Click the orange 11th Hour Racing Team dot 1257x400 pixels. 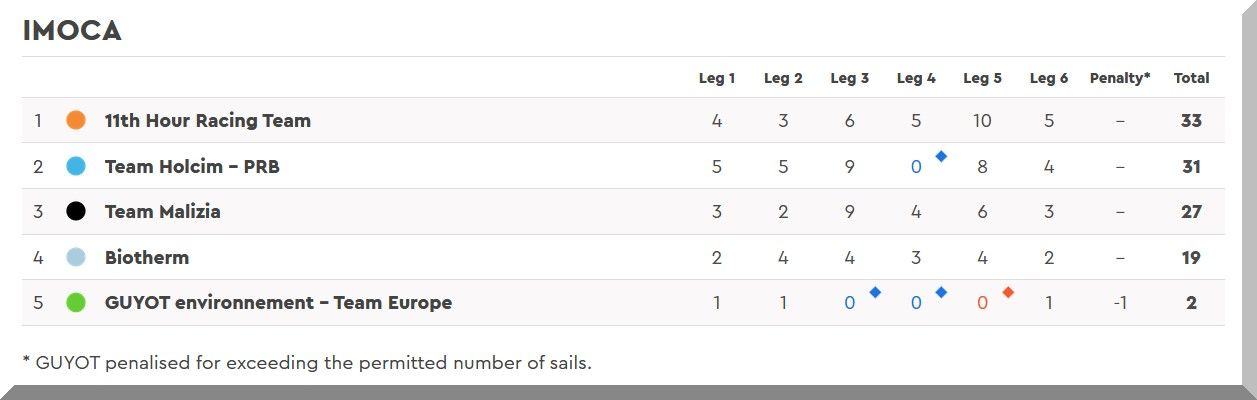(75, 120)
